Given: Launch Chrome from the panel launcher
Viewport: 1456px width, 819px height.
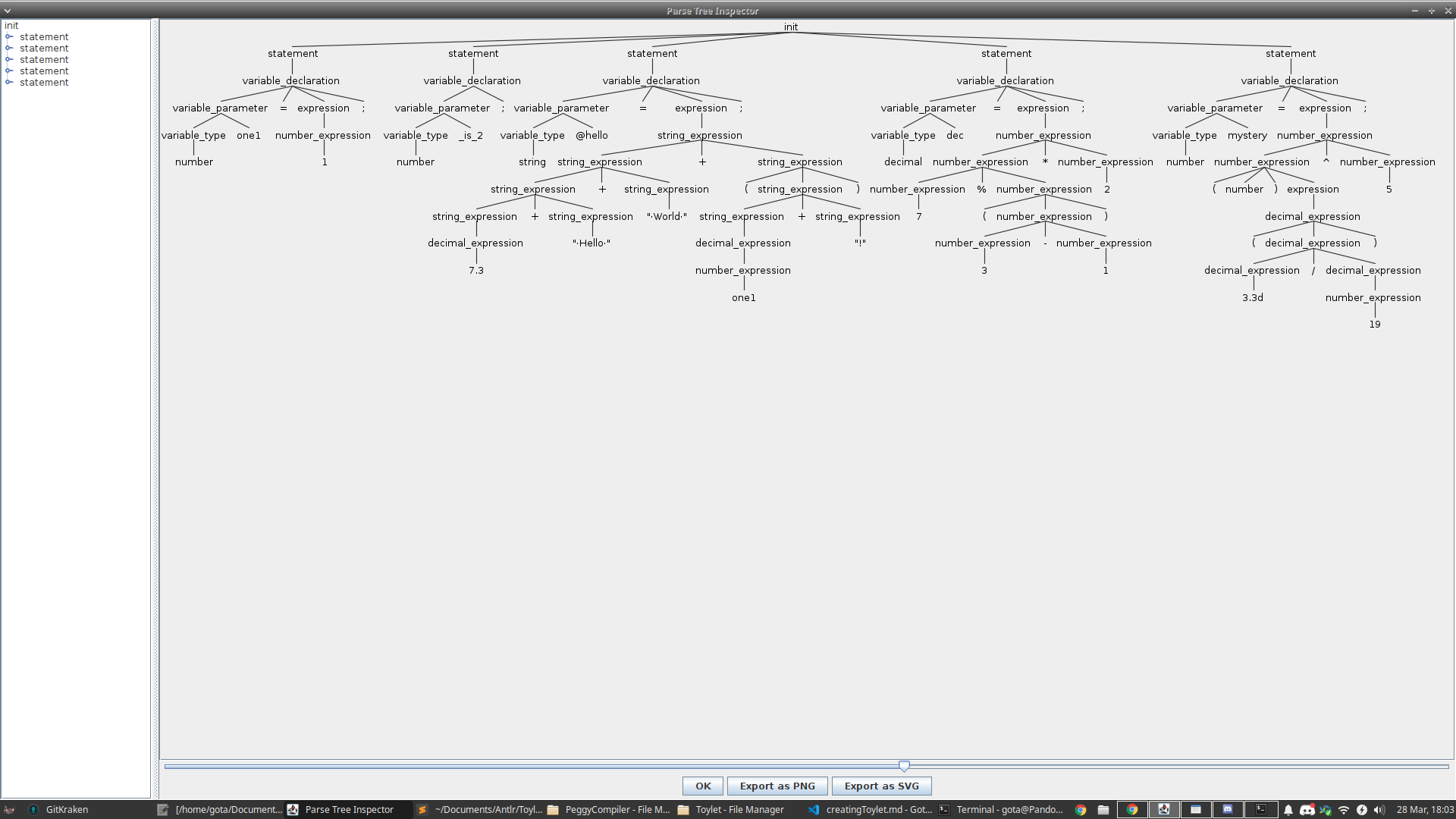Looking at the screenshot, I should (1081, 809).
